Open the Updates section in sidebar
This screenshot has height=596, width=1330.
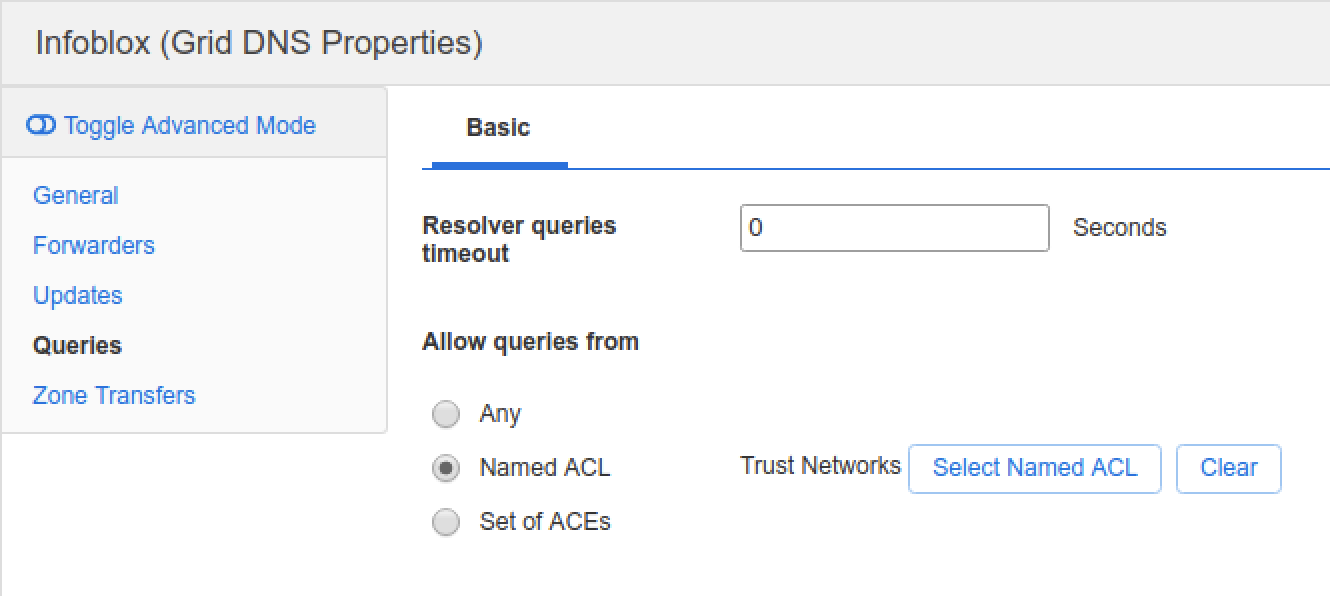pyautogui.click(x=78, y=296)
